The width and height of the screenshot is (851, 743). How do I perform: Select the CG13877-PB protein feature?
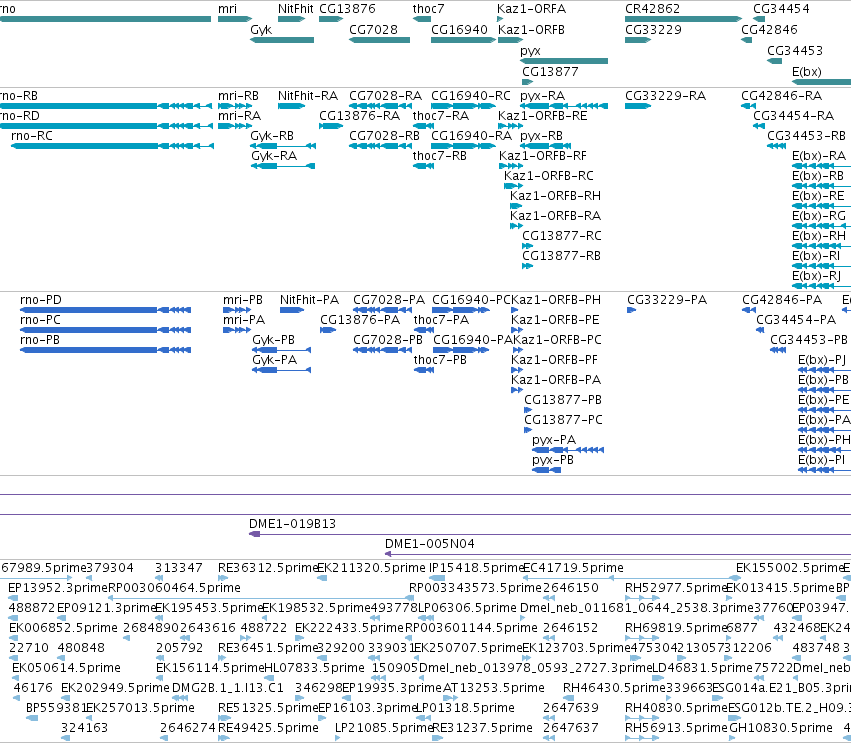528,410
